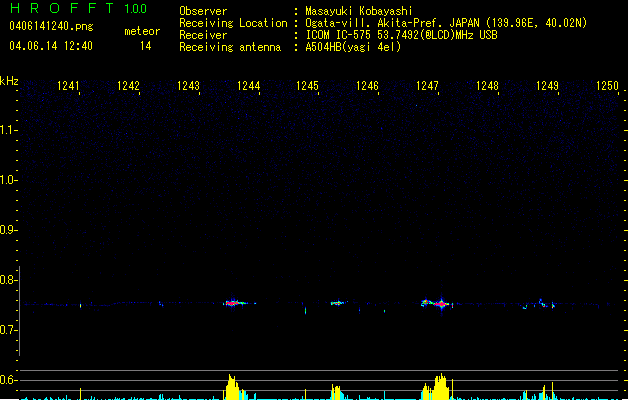Click the 0.7 kHz frequency axis label
Screen dimensions: 629x400
point(8,330)
